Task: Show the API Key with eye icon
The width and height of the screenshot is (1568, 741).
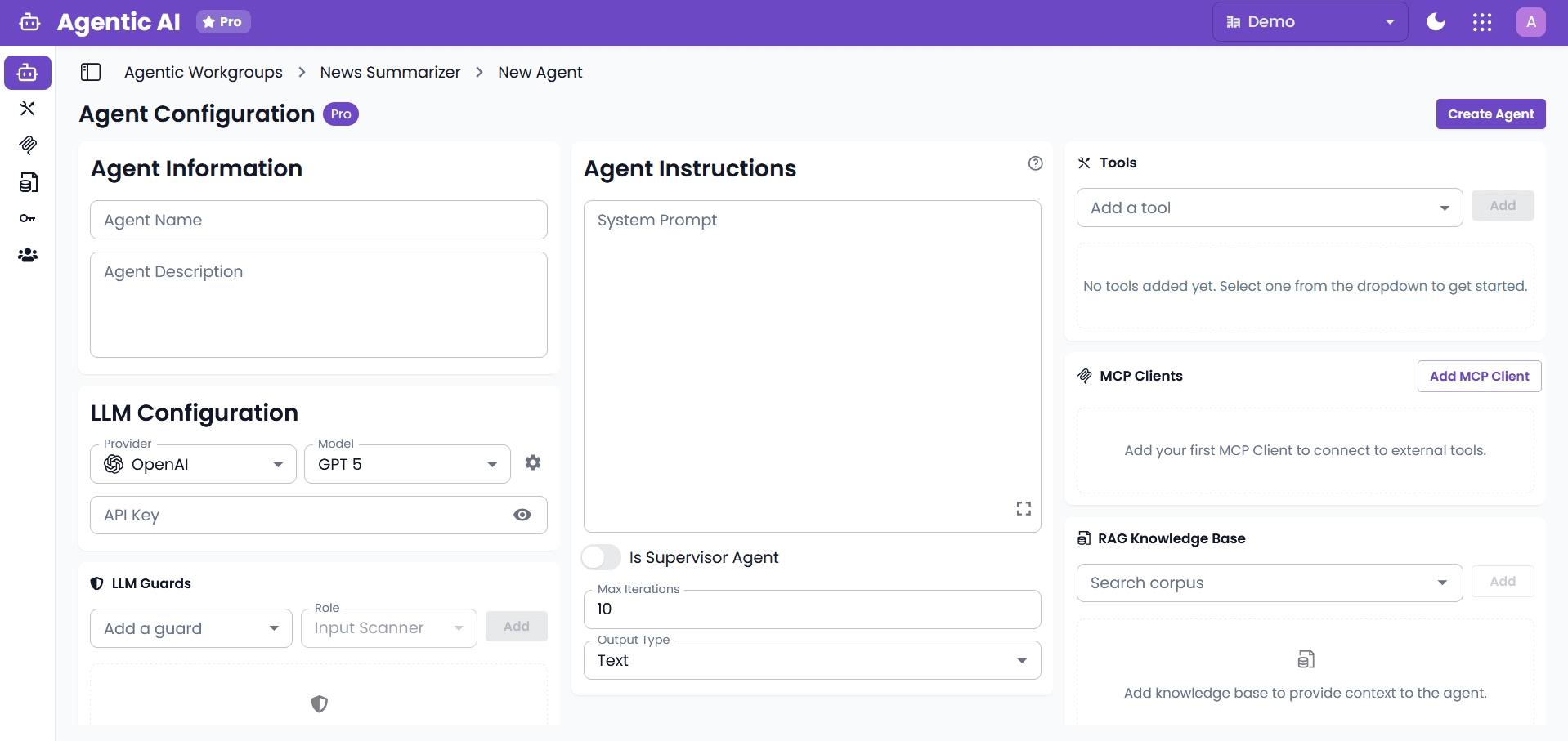Action: point(522,515)
